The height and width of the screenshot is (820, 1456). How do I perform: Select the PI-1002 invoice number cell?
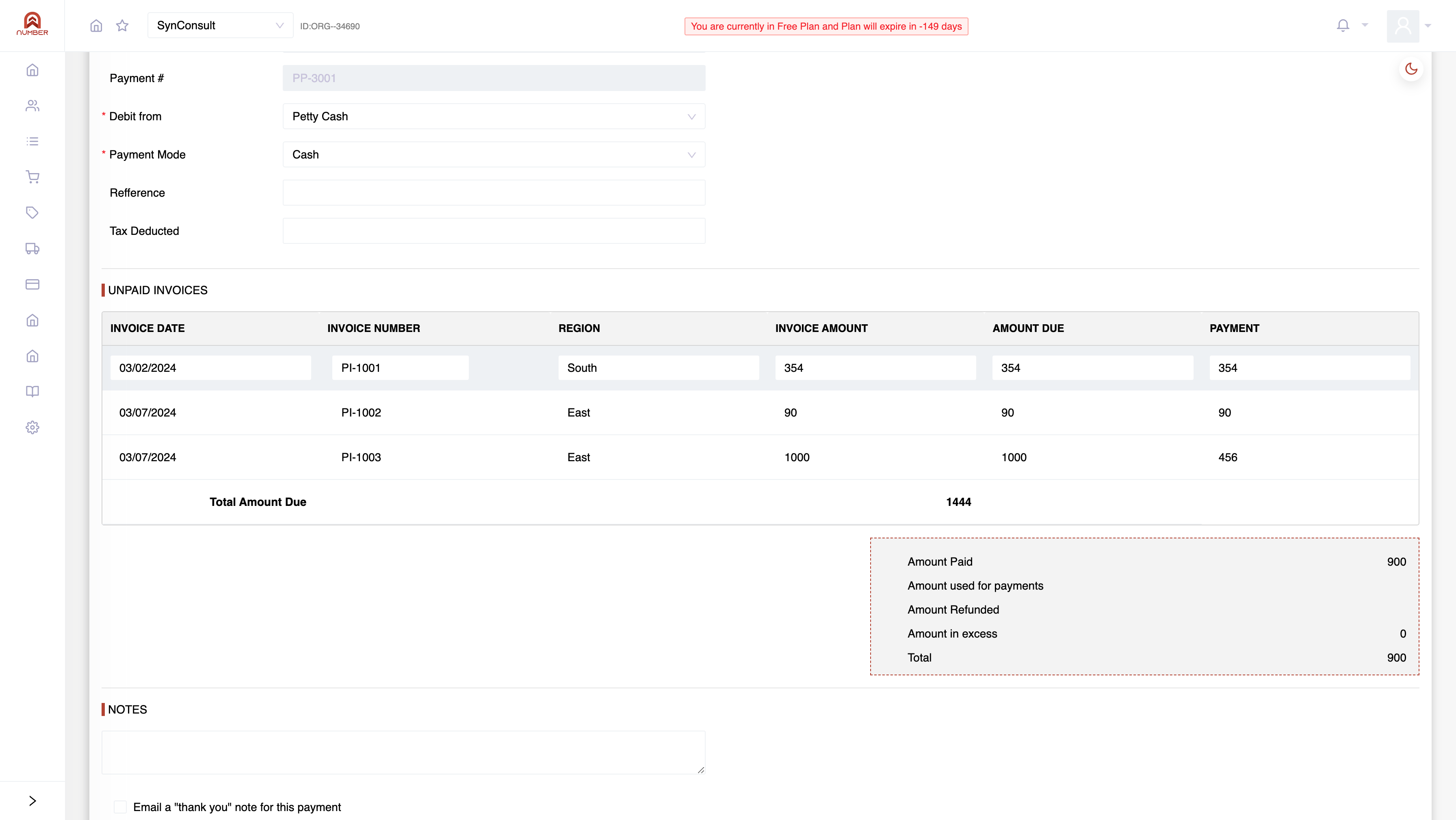click(361, 413)
